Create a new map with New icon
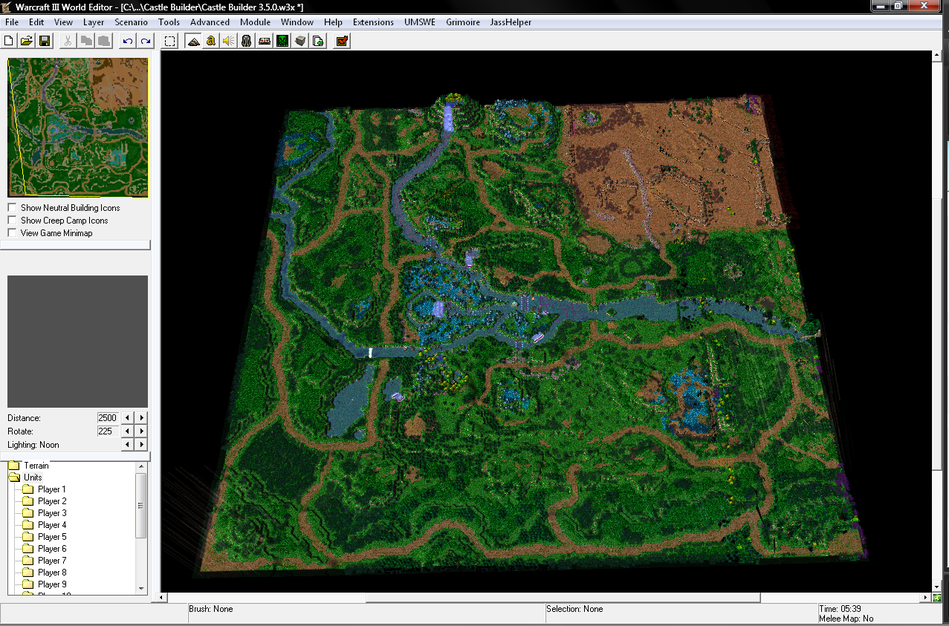Screen dimensions: 949x626 pos(9,41)
